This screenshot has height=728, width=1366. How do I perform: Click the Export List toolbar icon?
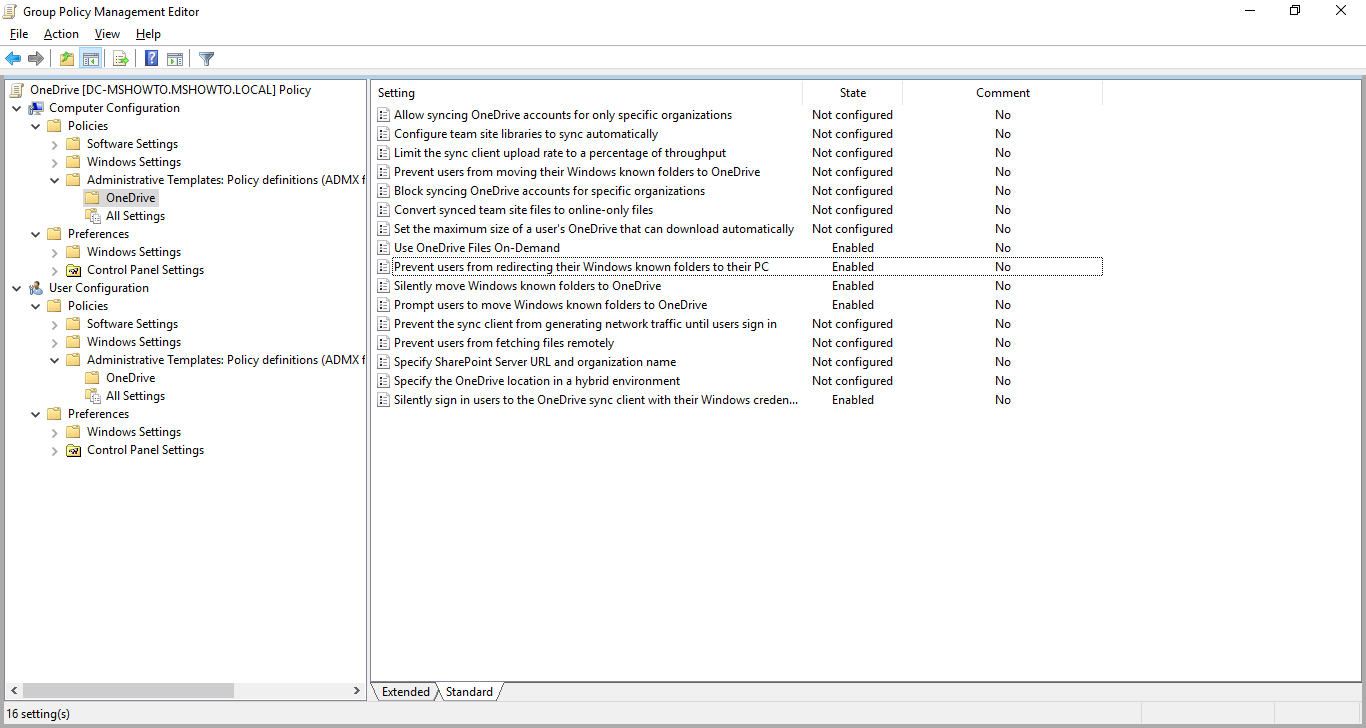(121, 59)
